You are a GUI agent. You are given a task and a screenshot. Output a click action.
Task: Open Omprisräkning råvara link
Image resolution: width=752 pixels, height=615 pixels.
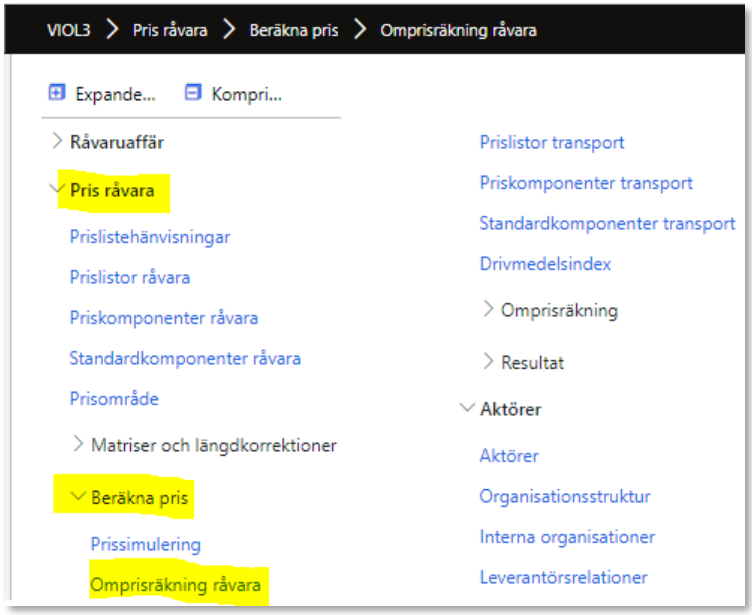coord(176,585)
